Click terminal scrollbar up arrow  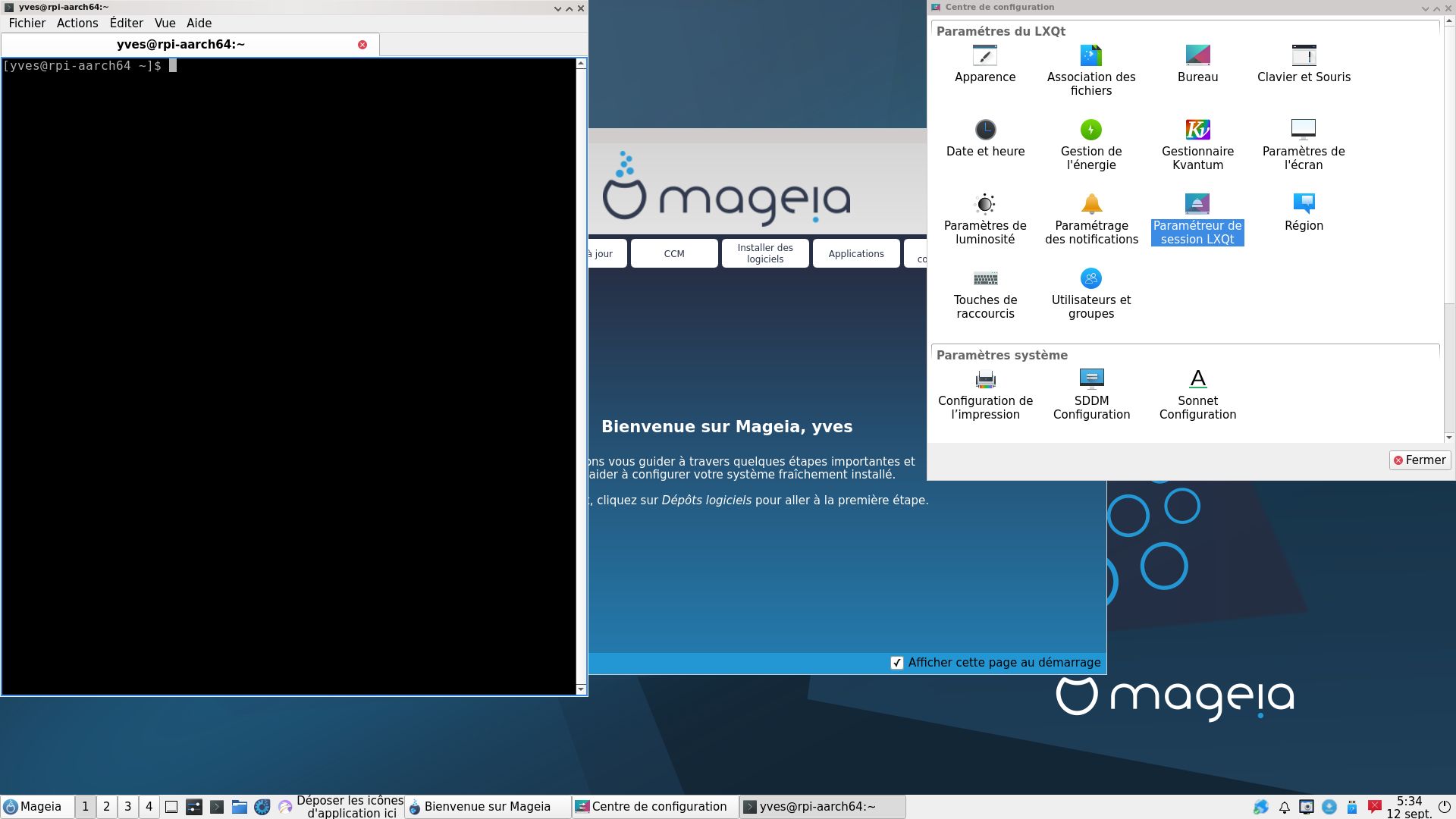582,64
